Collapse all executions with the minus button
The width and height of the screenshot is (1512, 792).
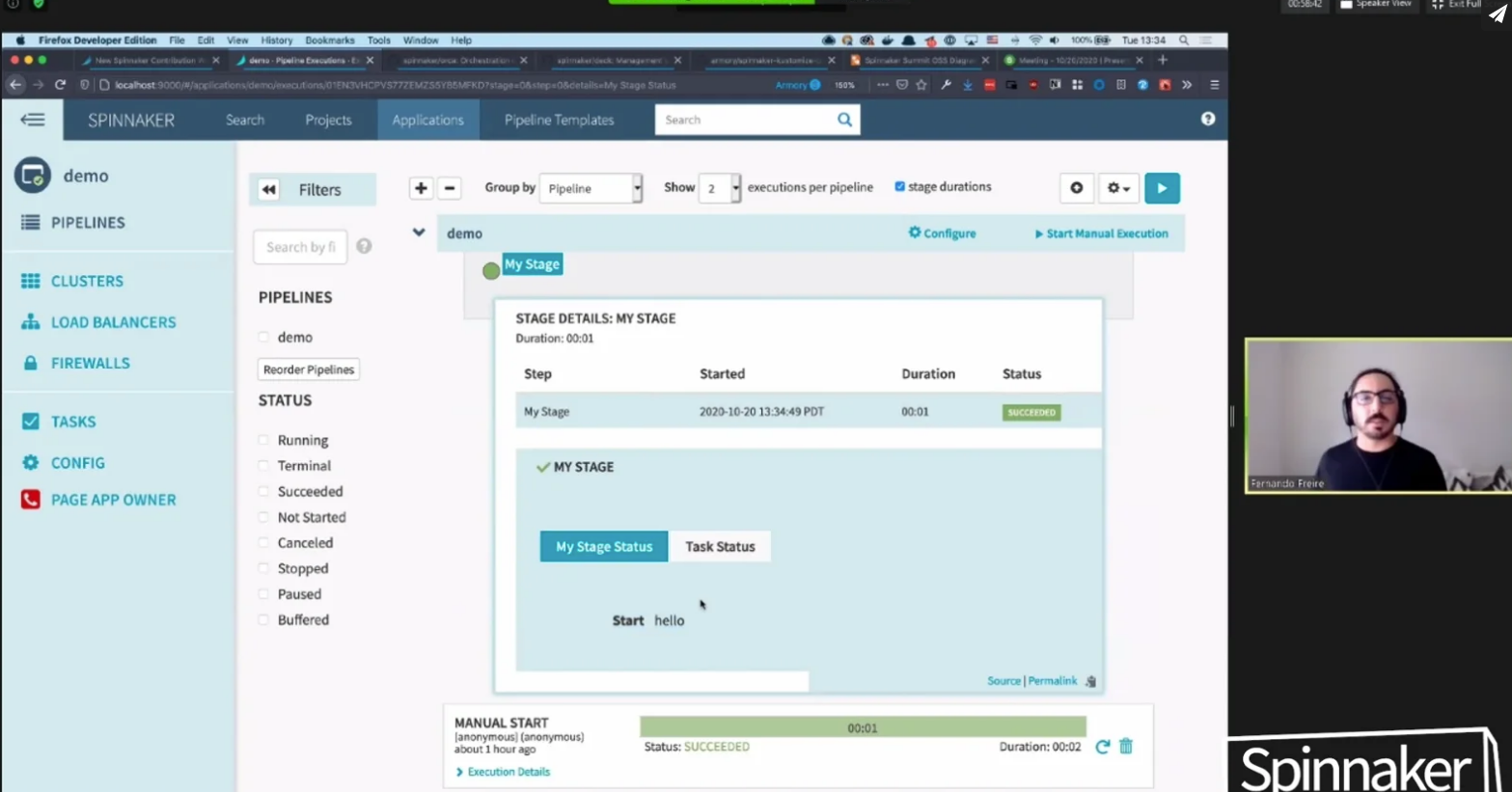[450, 188]
